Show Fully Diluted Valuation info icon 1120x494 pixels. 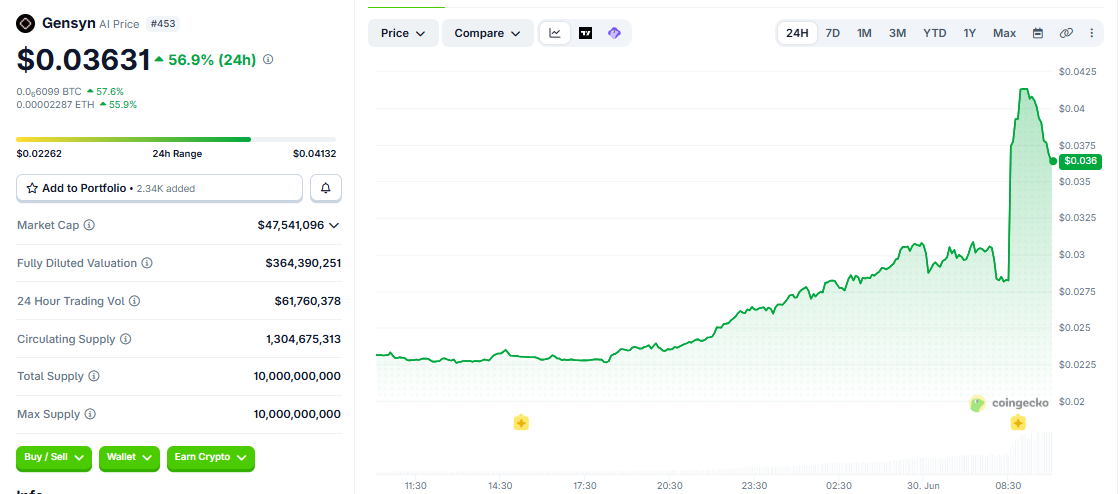[x=146, y=263]
